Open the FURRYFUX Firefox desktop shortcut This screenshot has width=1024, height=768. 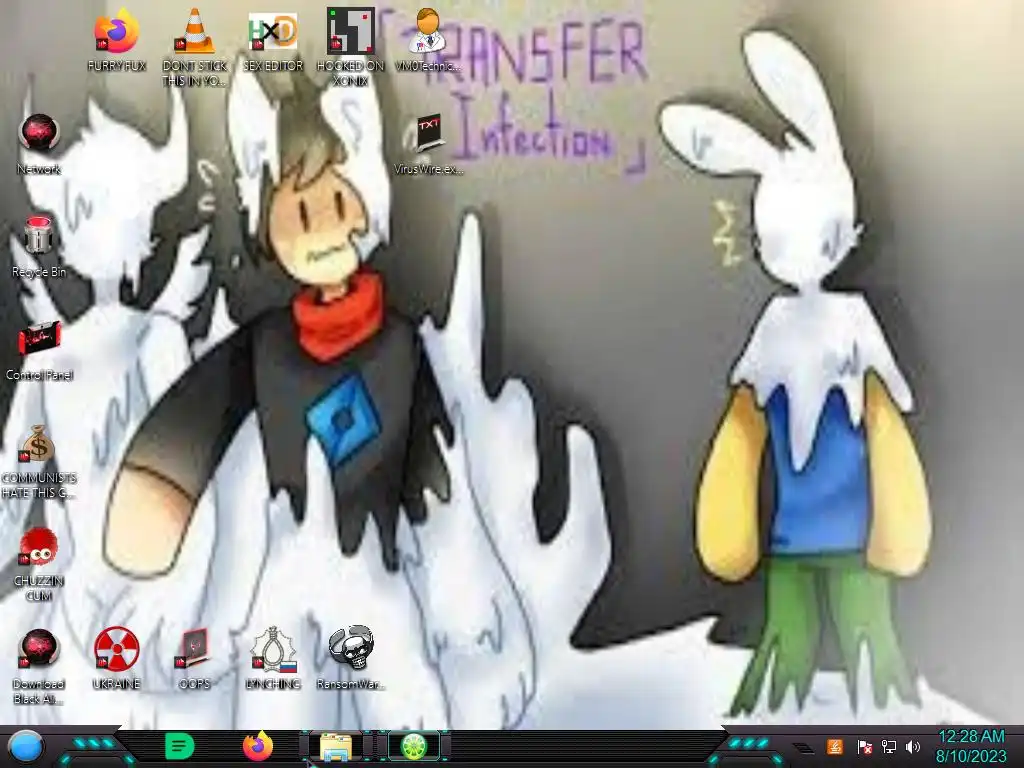click(x=117, y=40)
